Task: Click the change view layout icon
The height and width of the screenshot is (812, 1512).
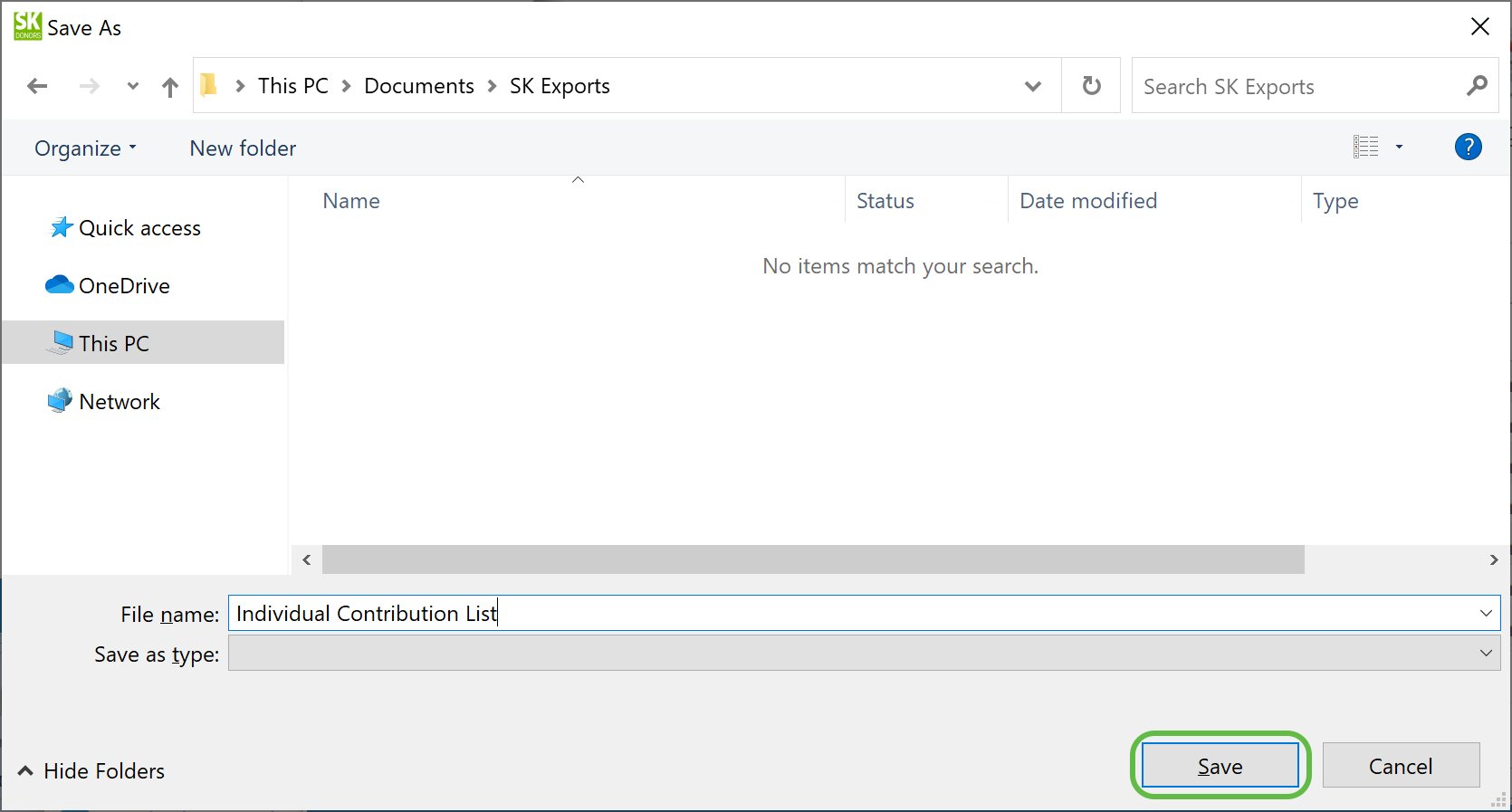Action: tap(1365, 147)
